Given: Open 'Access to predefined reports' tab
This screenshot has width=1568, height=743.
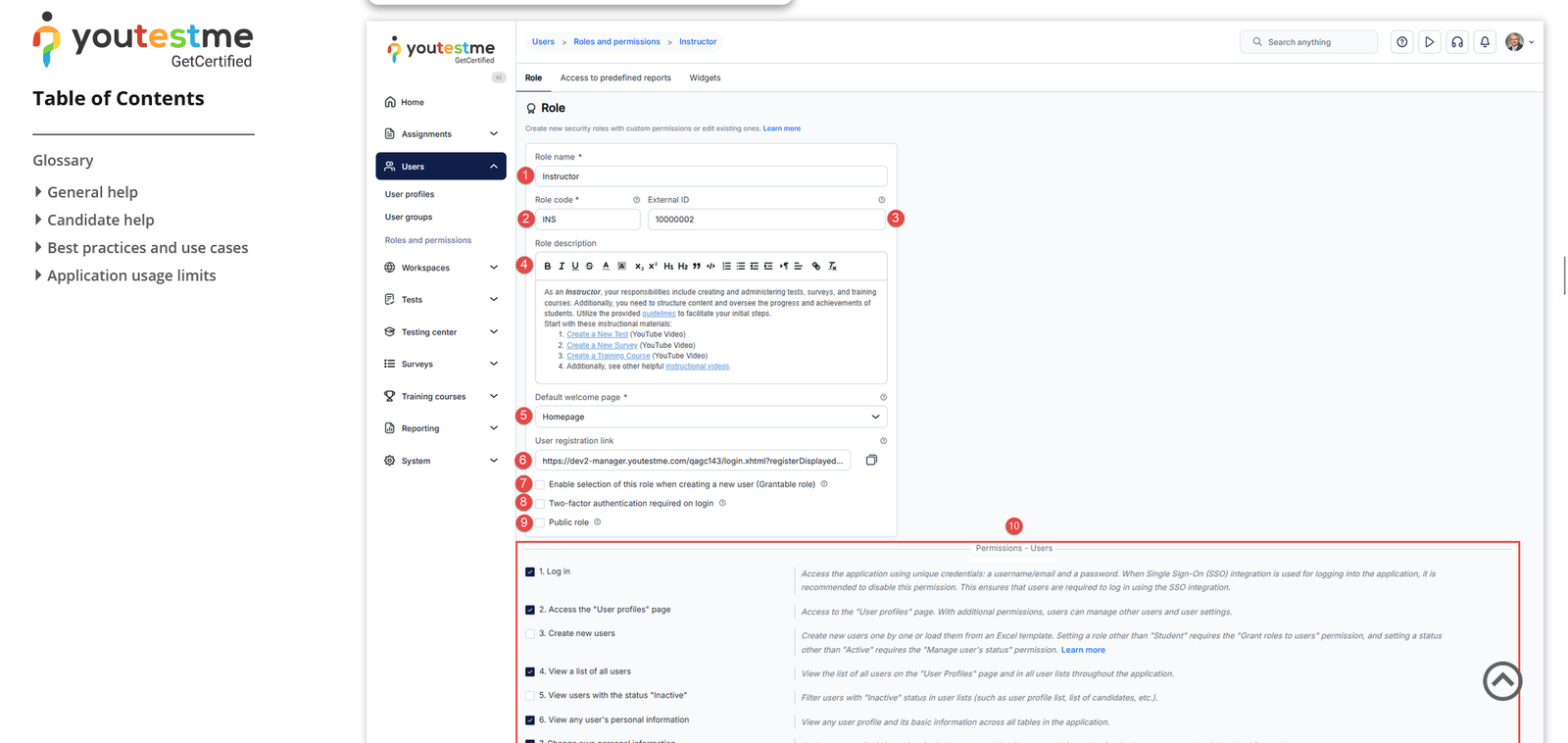Looking at the screenshot, I should click(x=615, y=78).
